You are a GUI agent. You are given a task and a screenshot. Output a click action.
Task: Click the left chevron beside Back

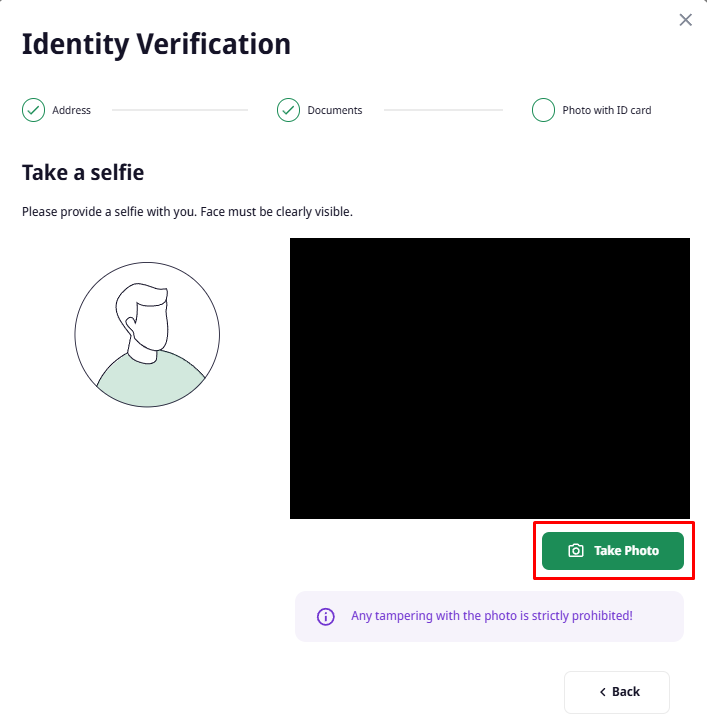[603, 692]
